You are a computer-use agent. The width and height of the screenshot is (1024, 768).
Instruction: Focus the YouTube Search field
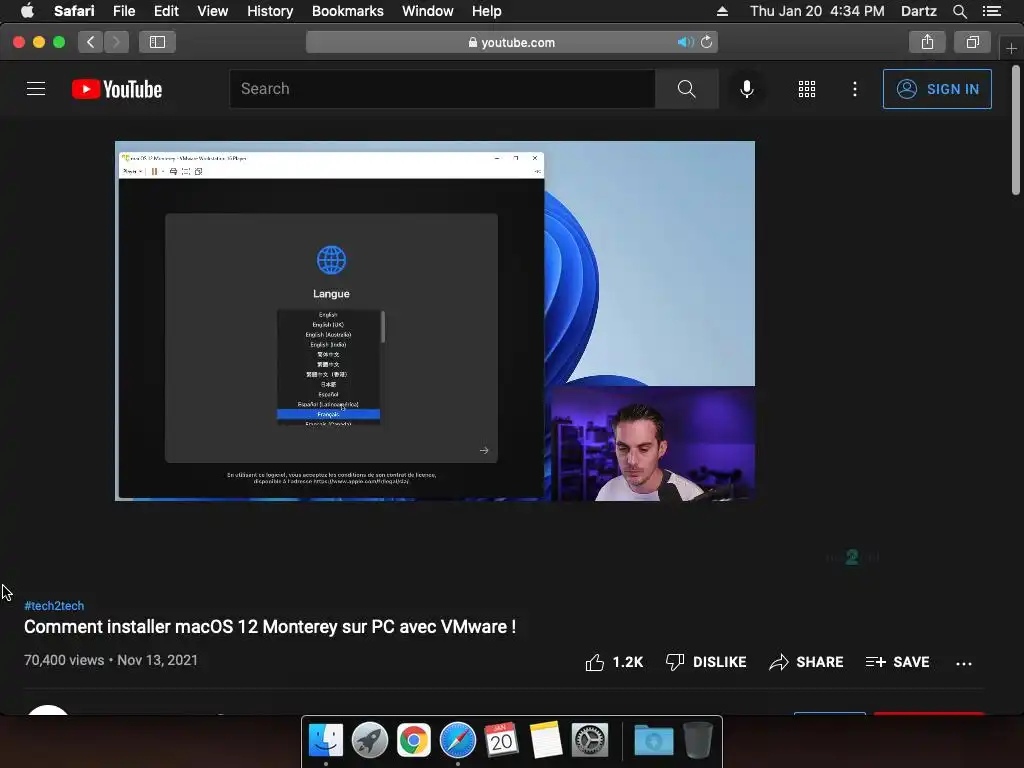pyautogui.click(x=442, y=89)
